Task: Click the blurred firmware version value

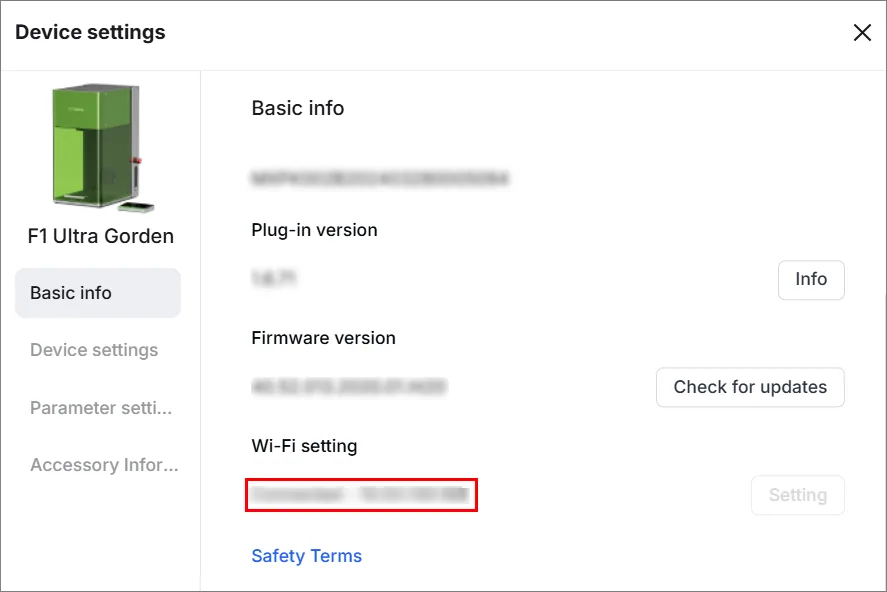Action: (x=349, y=387)
